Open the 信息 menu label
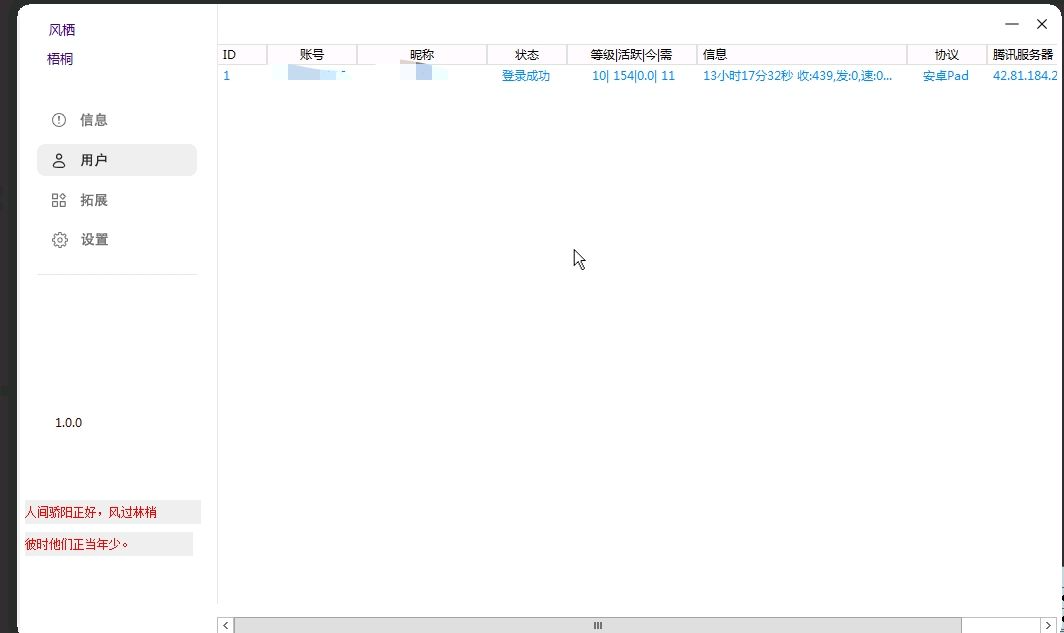1064x633 pixels. click(94, 120)
